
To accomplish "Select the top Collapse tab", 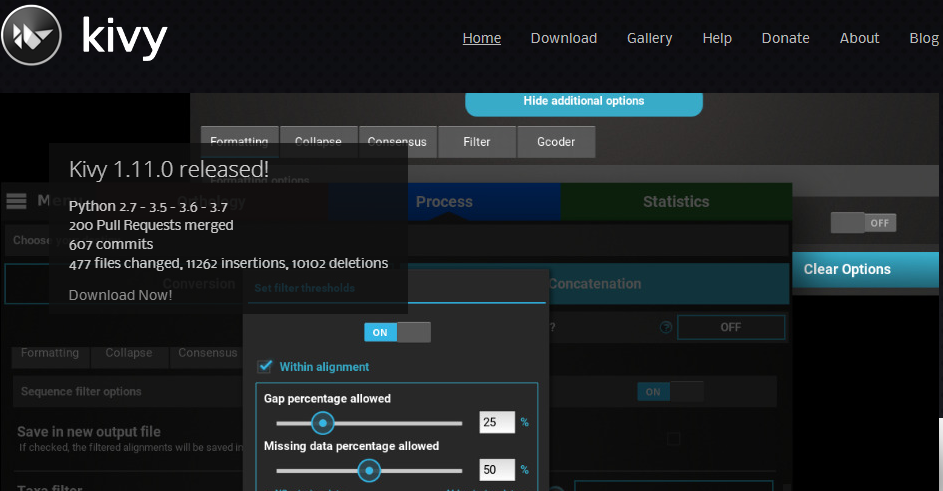I will point(318,142).
